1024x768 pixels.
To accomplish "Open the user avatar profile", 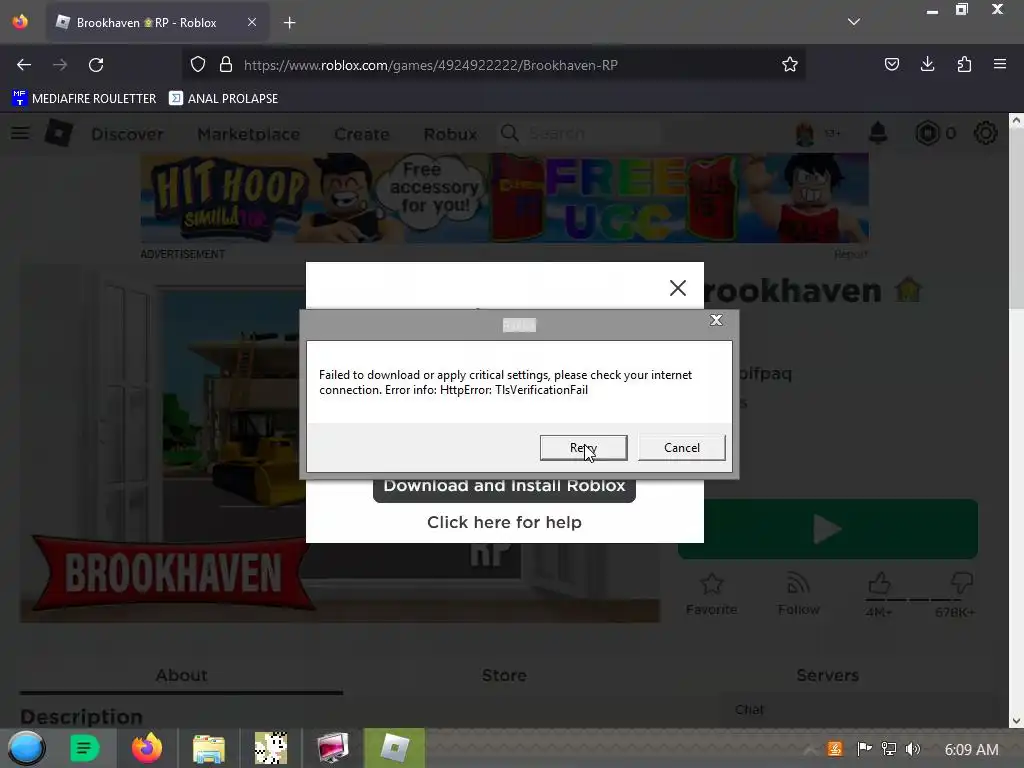I will (x=805, y=134).
